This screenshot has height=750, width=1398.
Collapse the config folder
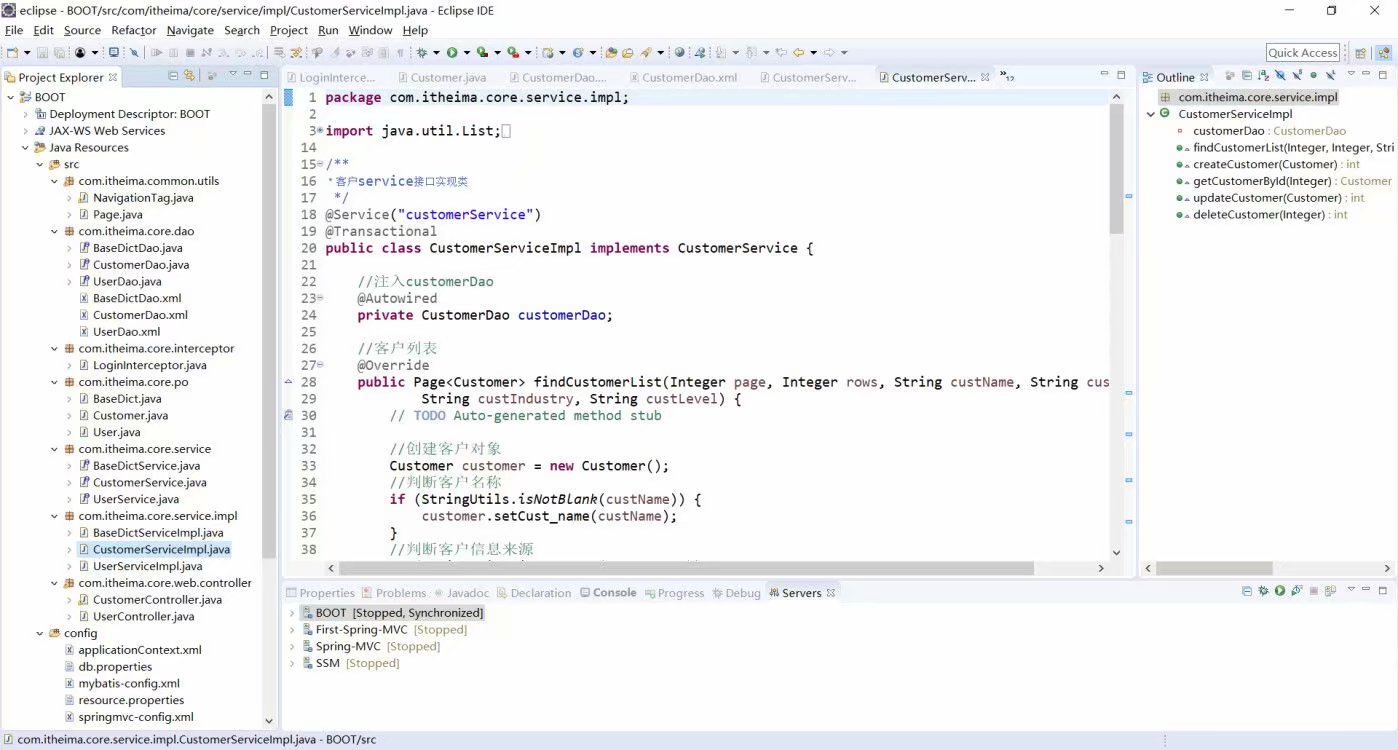(40, 633)
